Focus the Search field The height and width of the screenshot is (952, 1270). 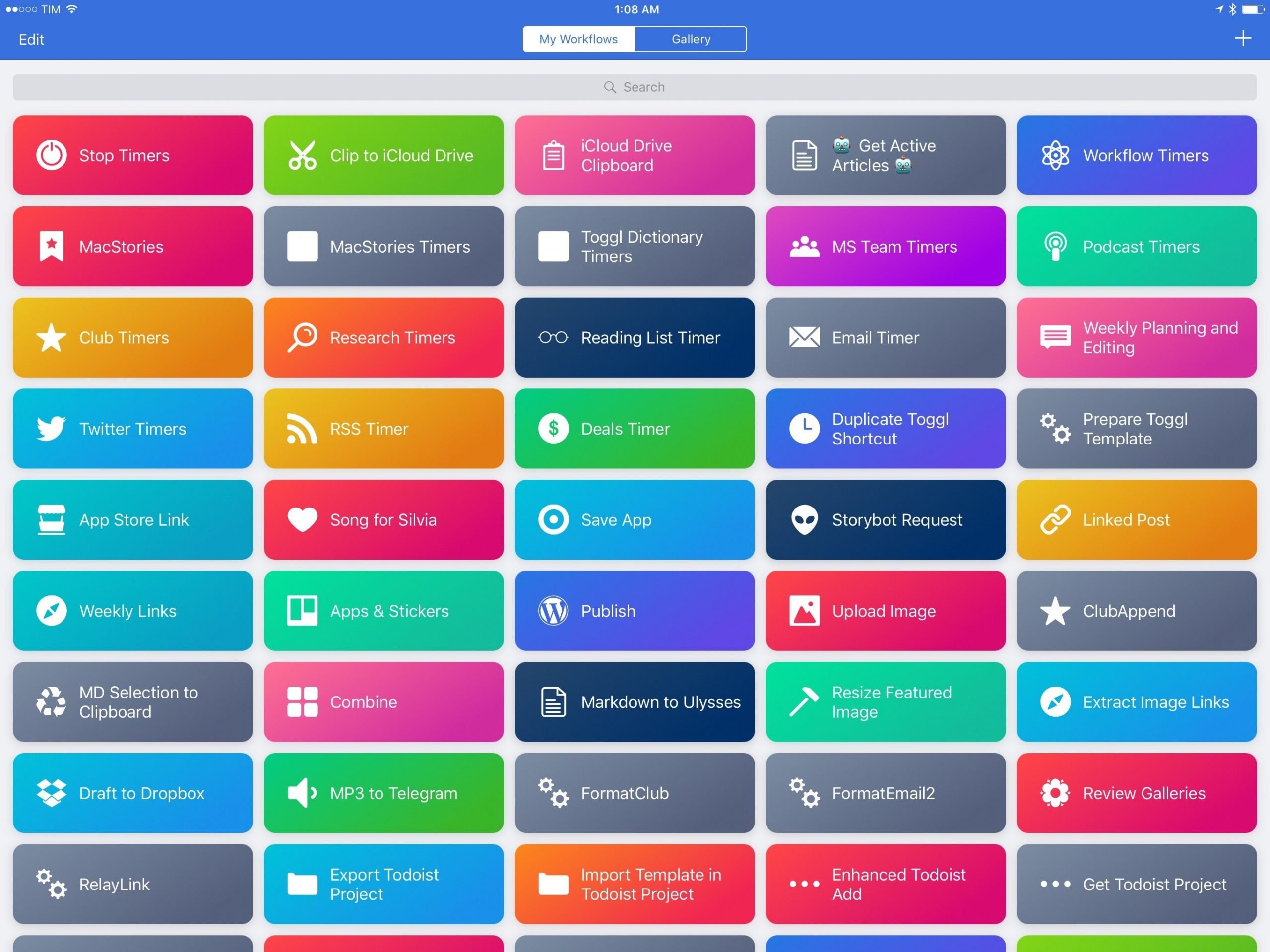(635, 87)
